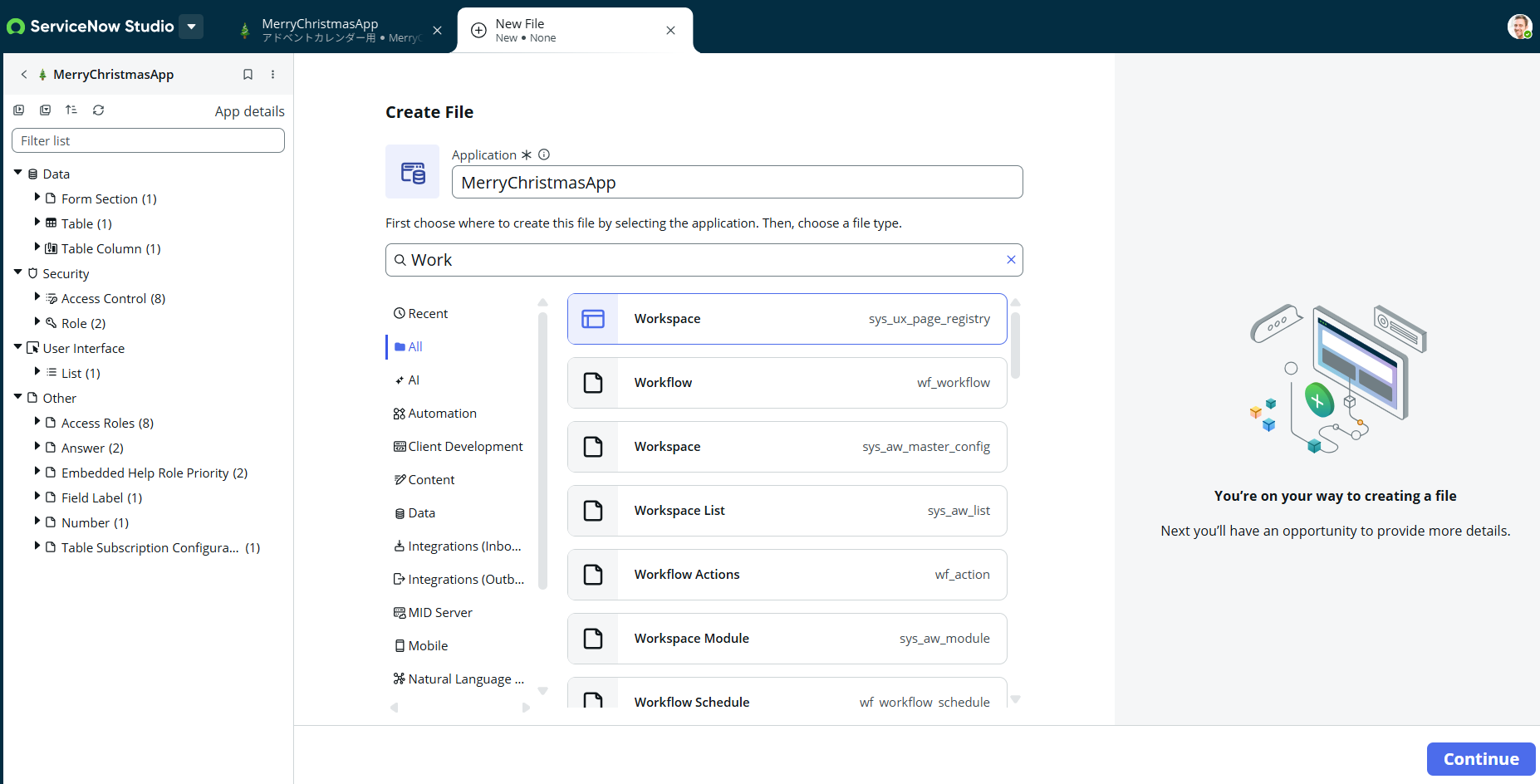Expand the Role (2) node
The width and height of the screenshot is (1540, 784).
coord(37,322)
